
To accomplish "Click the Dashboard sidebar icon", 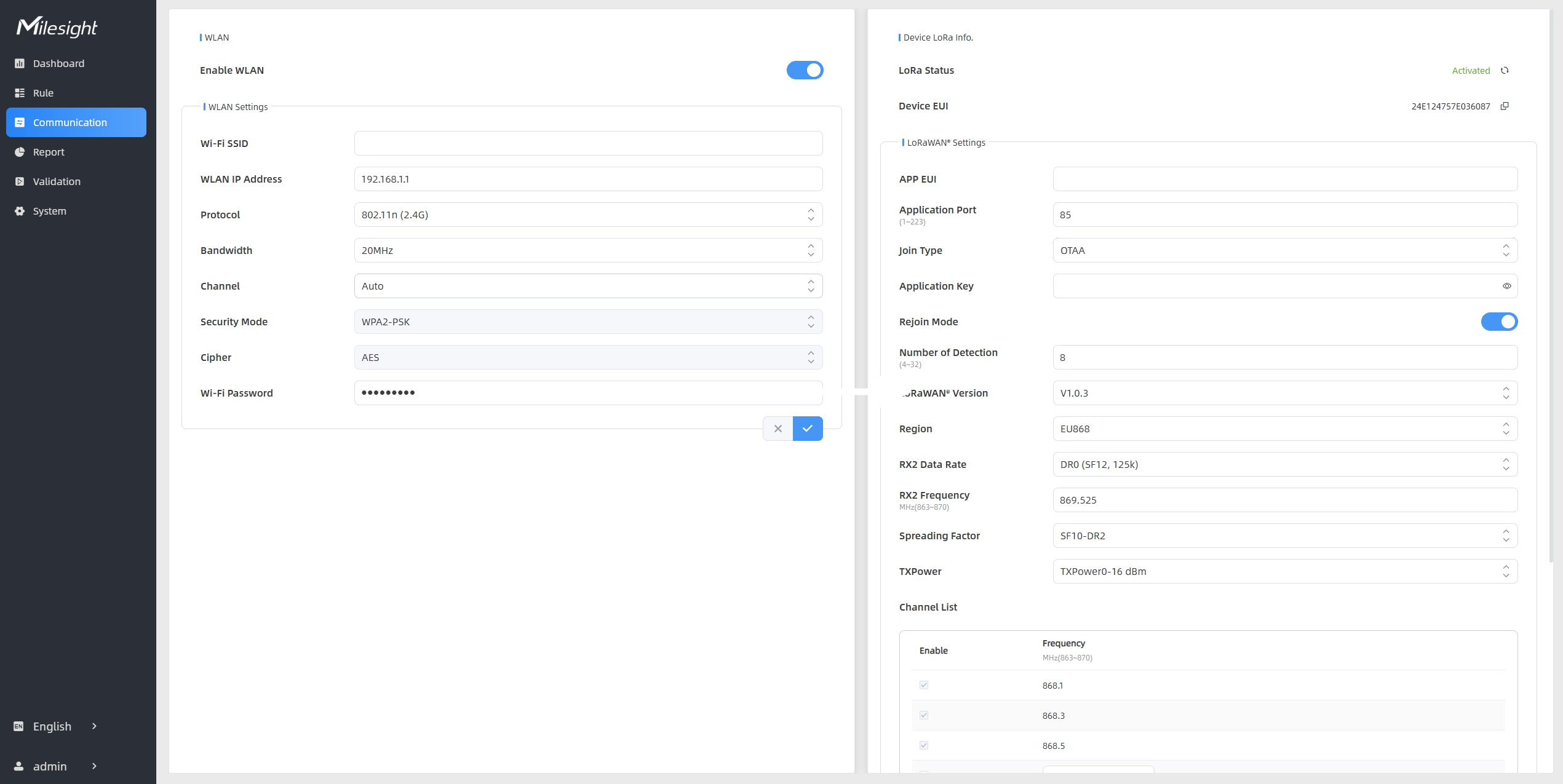I will [20, 63].
